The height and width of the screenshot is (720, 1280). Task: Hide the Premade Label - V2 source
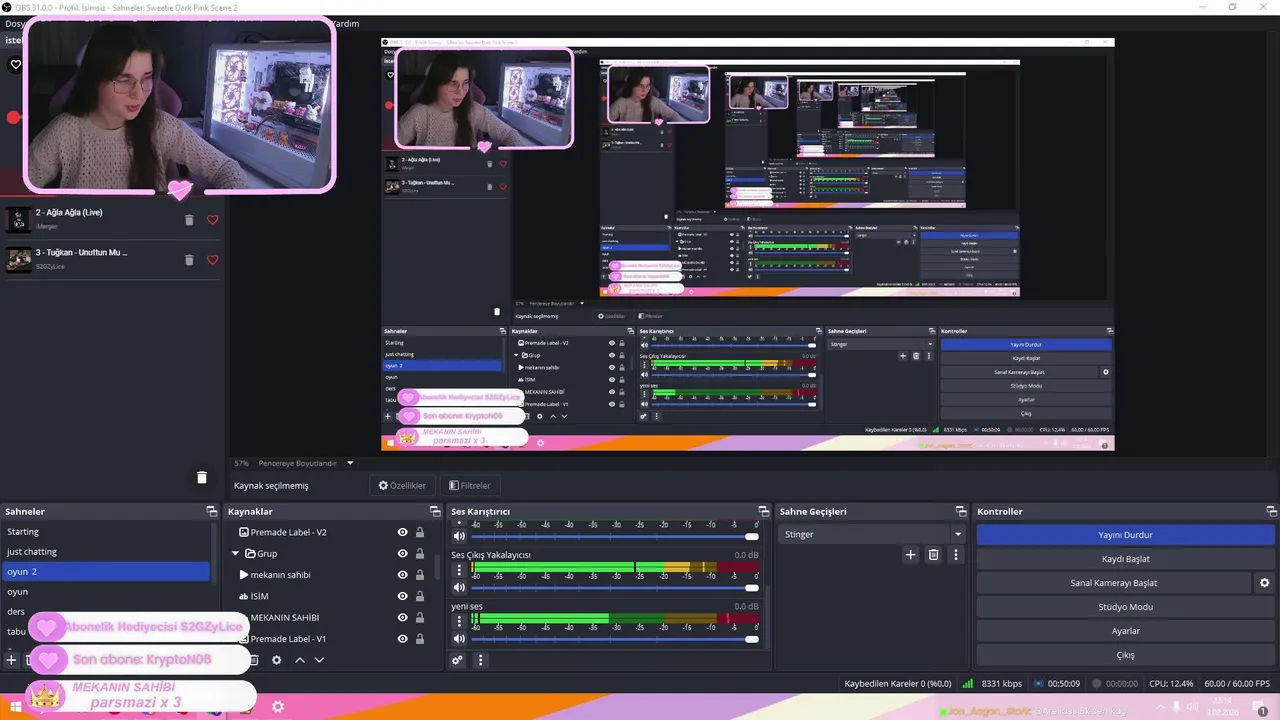(402, 533)
